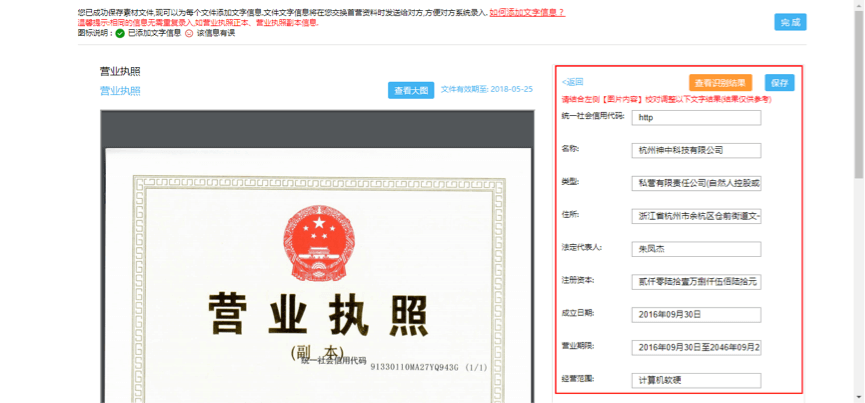Screen dimensions: 865x403
Task: Edit the 法定代表人 field
Action: click(x=696, y=249)
